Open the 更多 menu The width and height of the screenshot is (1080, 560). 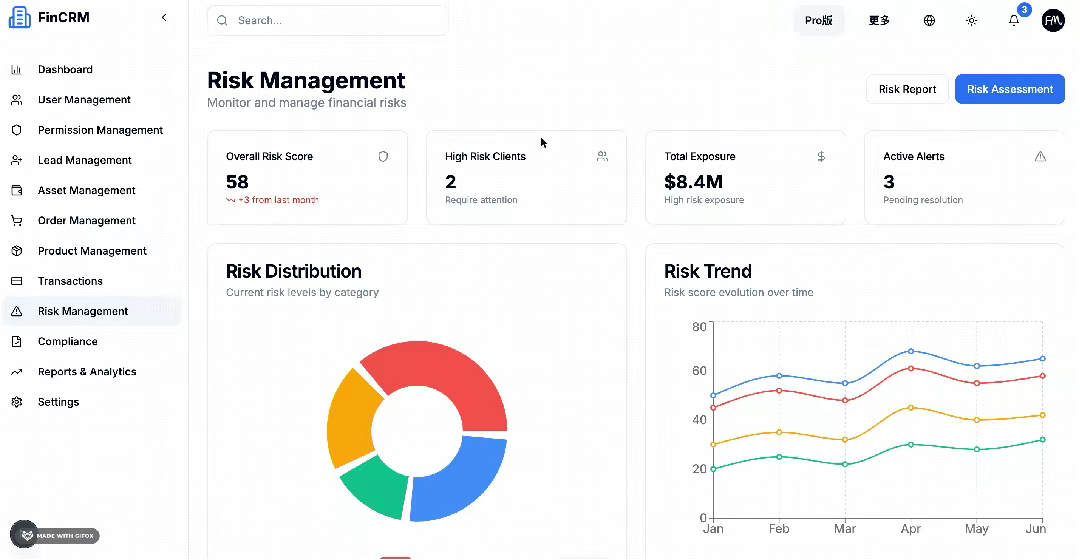[x=879, y=21]
